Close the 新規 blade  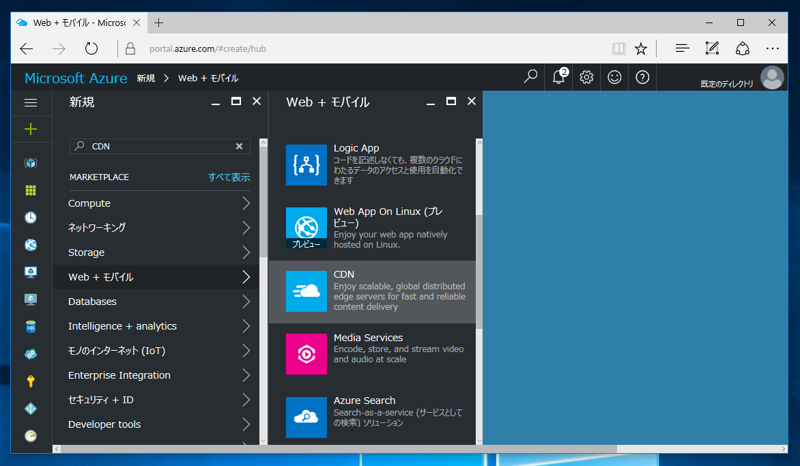click(x=257, y=102)
